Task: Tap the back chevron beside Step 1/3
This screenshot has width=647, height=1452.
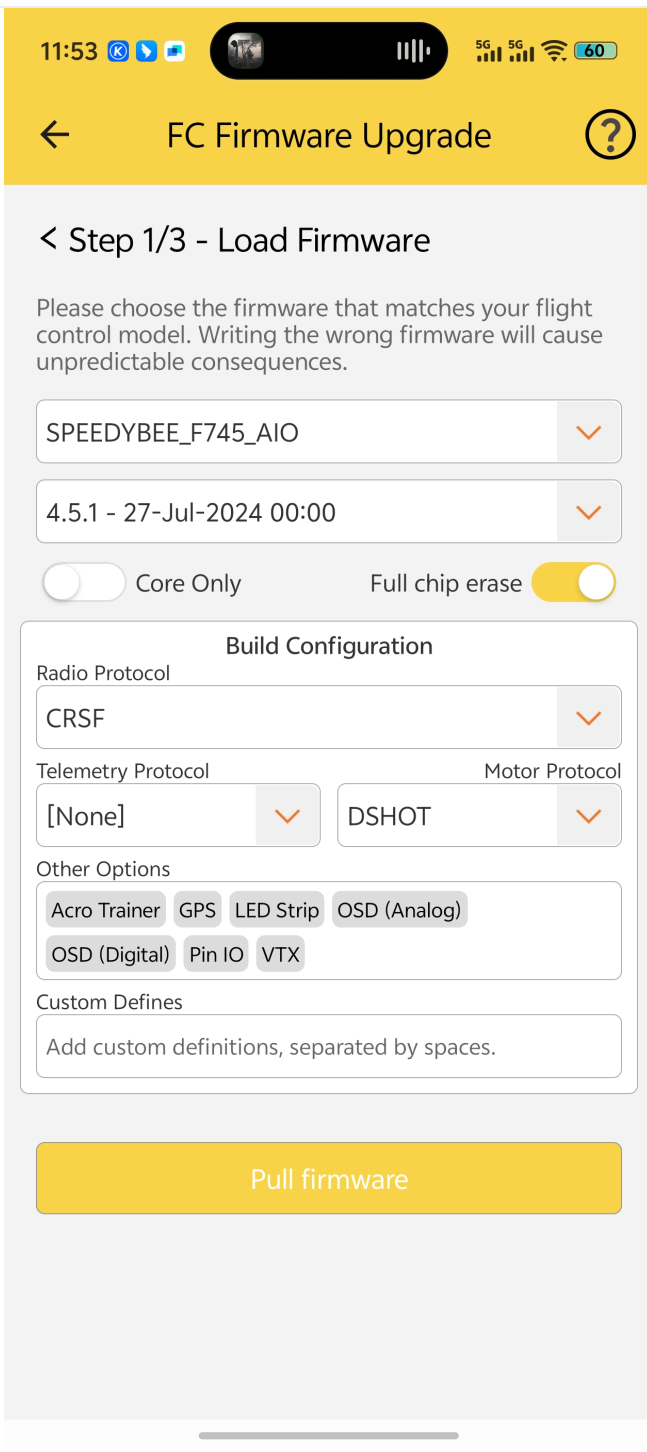Action: point(48,239)
